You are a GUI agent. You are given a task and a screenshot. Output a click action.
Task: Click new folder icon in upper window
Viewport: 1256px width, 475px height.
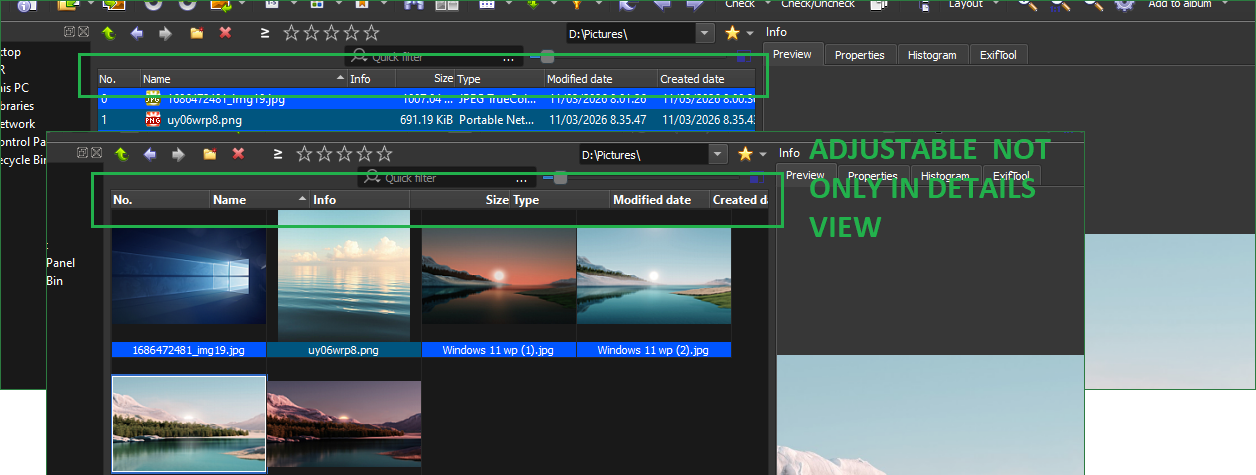[196, 33]
